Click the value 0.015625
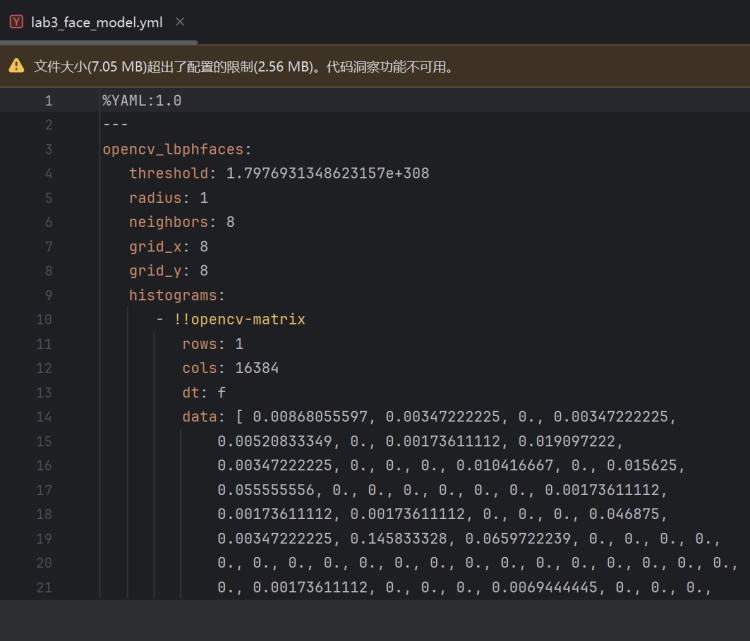This screenshot has width=750, height=641. (x=642, y=465)
